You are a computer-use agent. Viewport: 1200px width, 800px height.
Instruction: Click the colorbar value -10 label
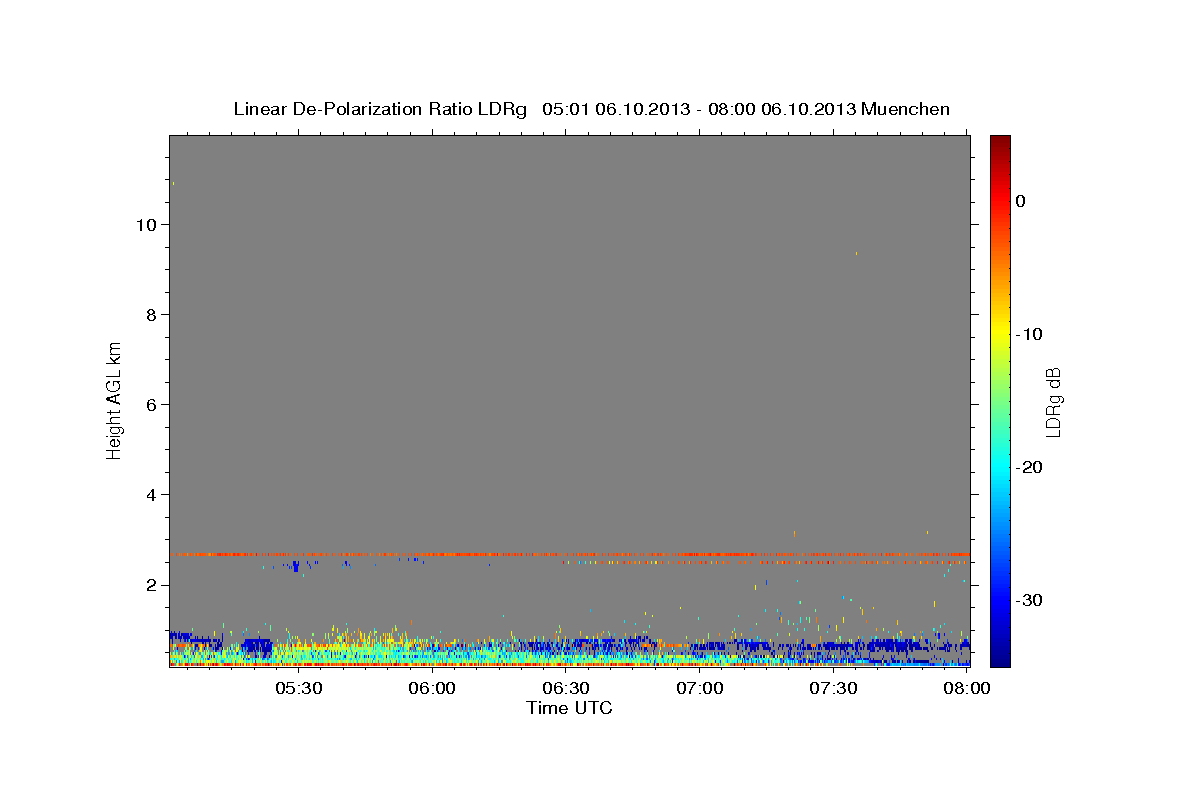click(1030, 334)
